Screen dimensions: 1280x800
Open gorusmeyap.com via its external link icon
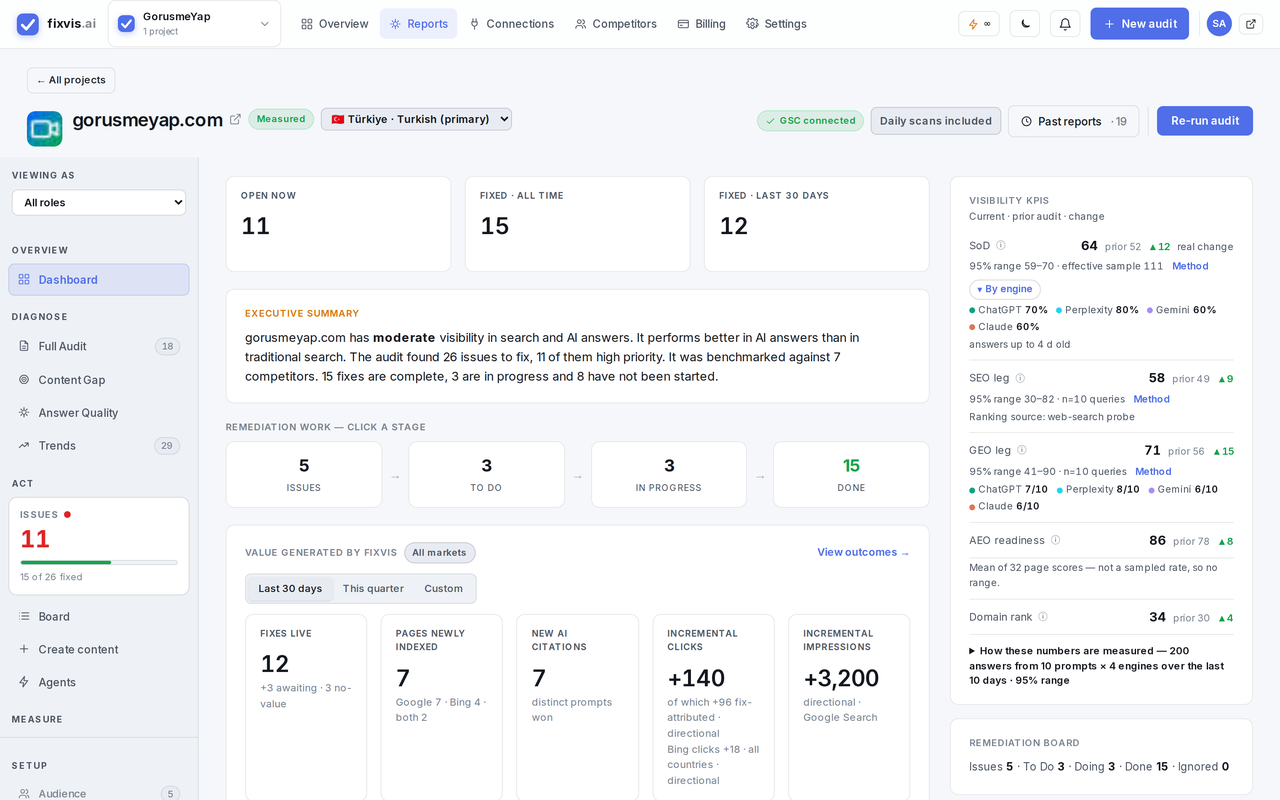[x=235, y=120]
